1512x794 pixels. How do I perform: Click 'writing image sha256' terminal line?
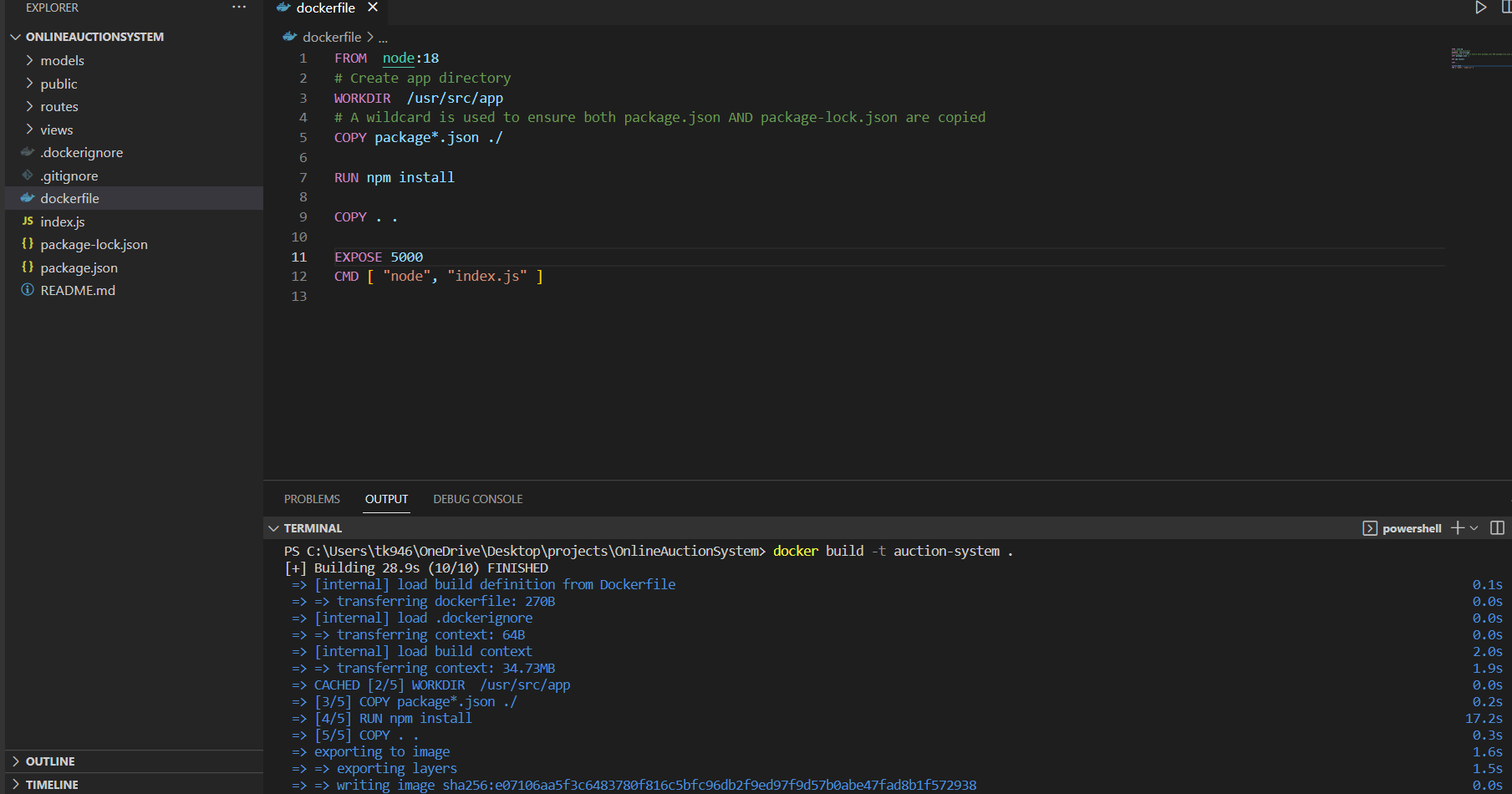tap(656, 785)
